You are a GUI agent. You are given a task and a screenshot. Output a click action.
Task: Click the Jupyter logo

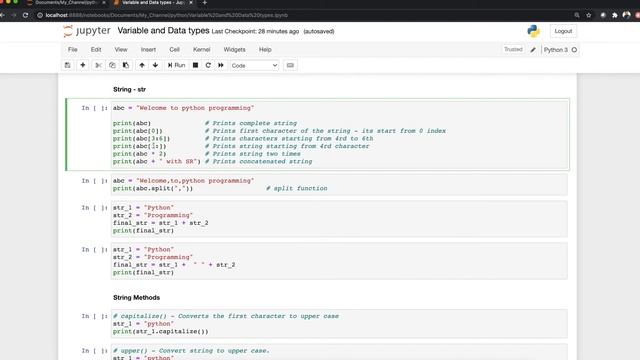(87, 31)
